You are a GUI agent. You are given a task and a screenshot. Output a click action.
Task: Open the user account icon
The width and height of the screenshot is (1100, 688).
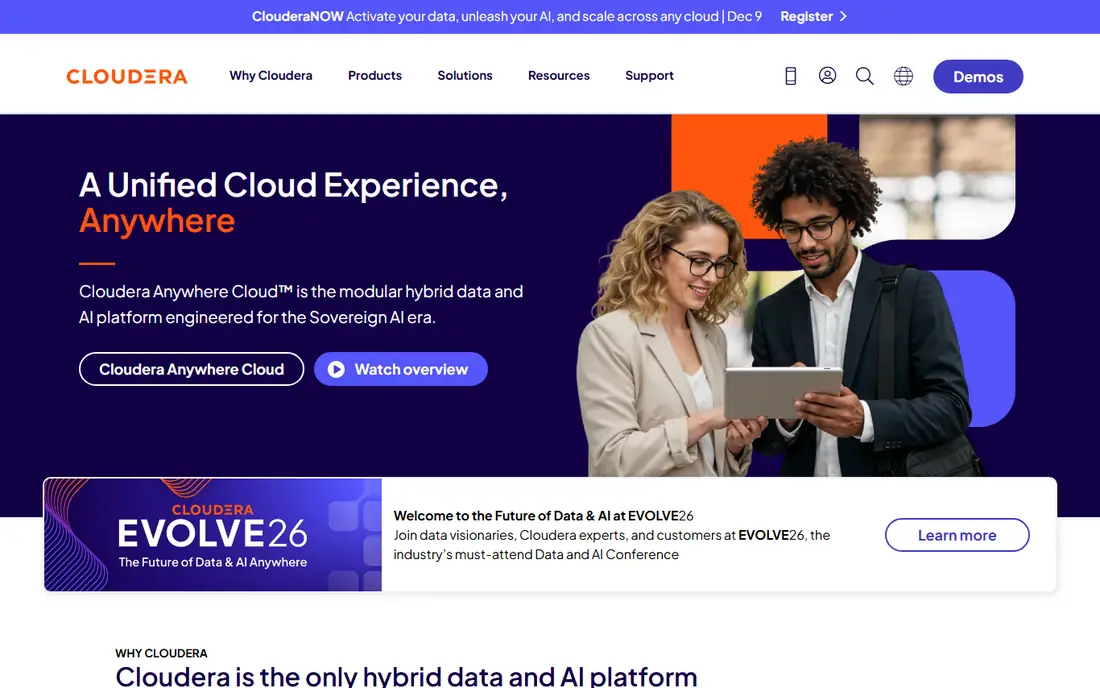827,75
